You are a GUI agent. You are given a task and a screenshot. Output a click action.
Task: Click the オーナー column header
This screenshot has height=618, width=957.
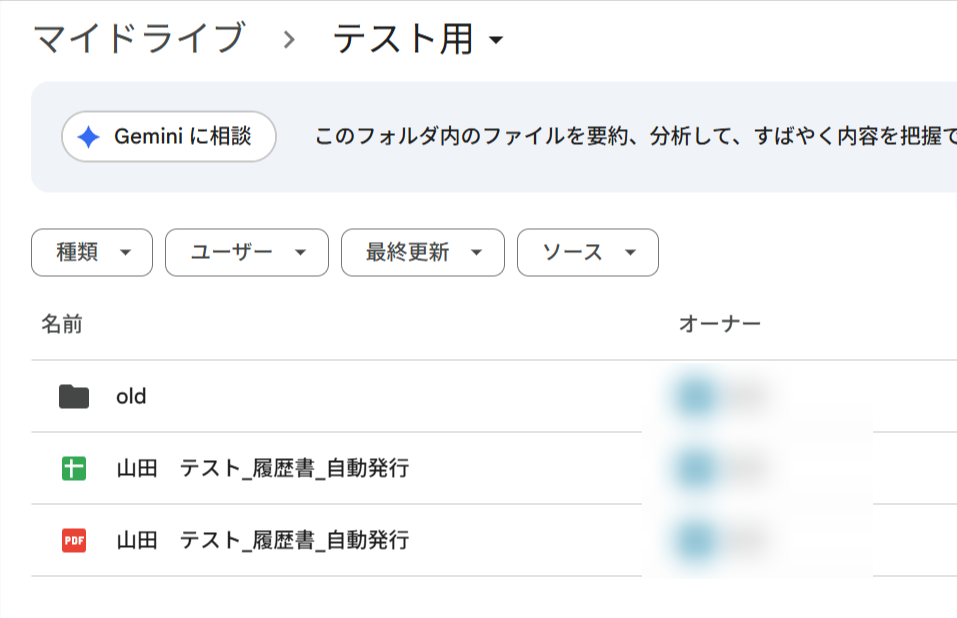pos(720,324)
